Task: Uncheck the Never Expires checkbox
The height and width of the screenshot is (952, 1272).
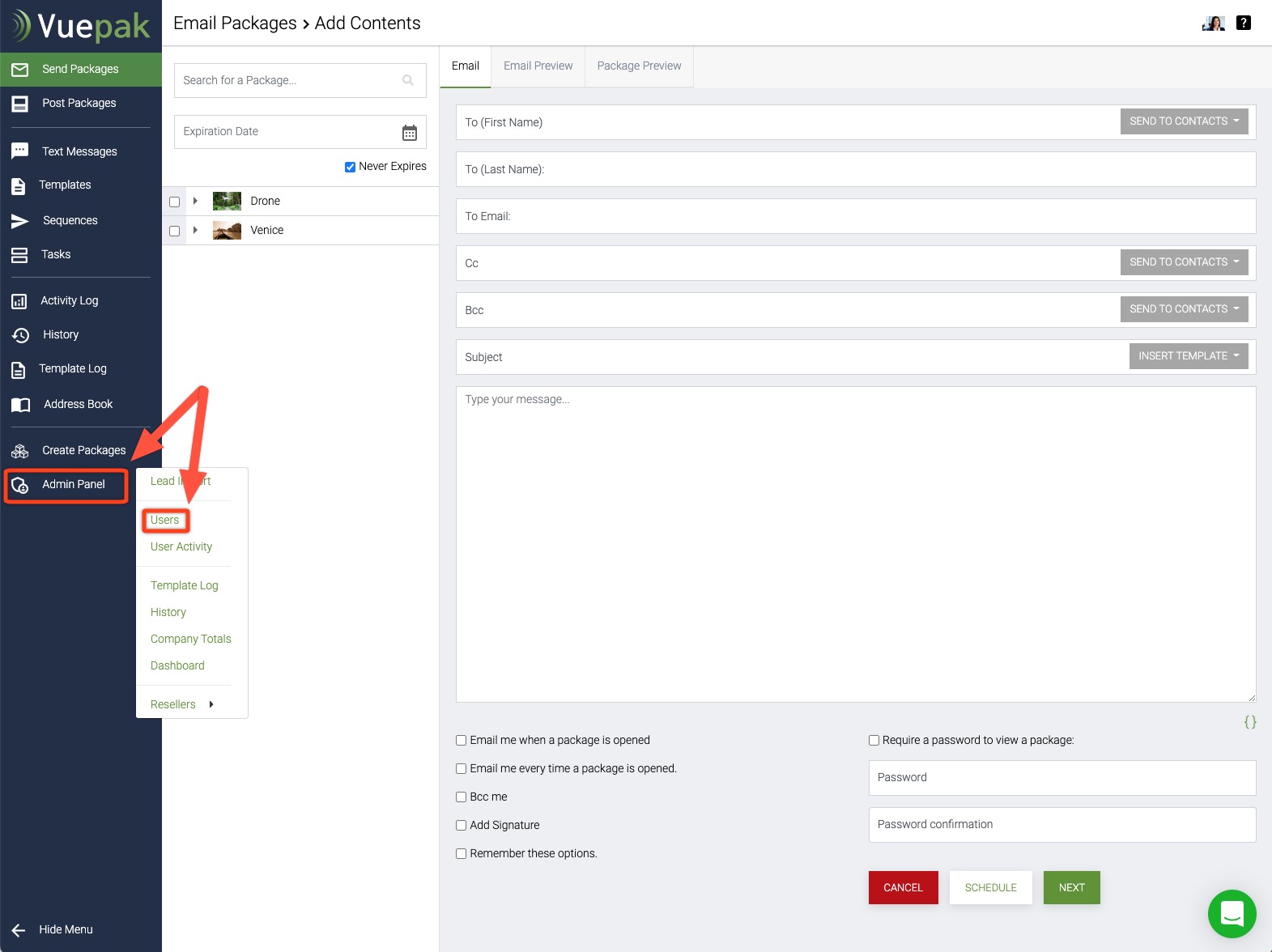Action: coord(350,167)
